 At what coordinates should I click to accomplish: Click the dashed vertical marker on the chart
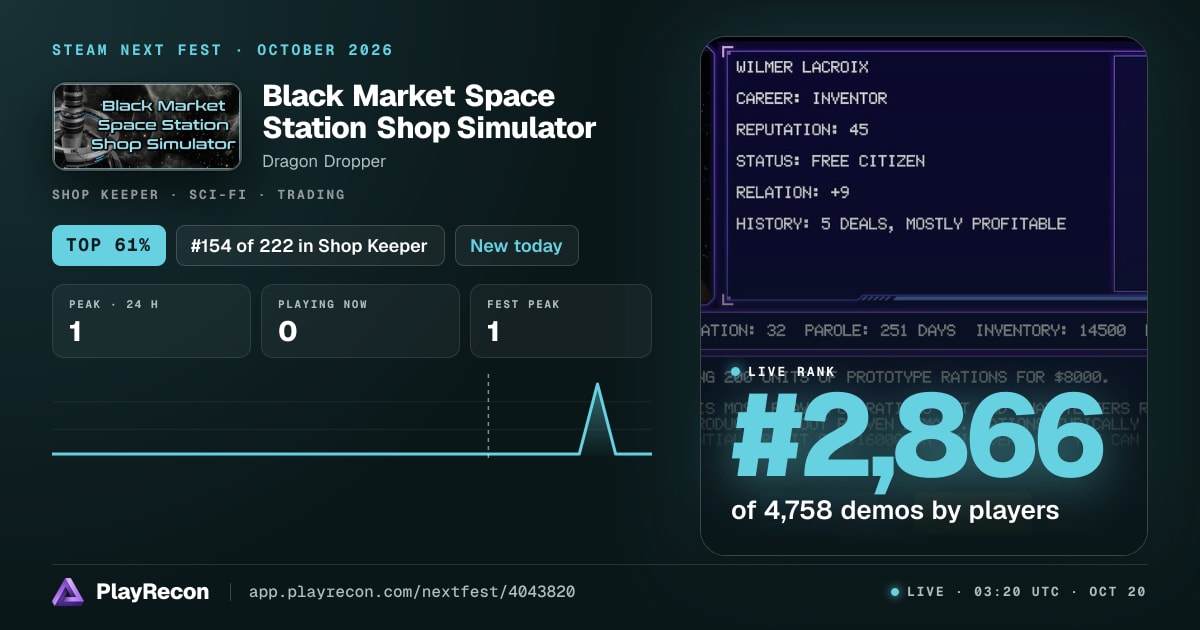coord(488,416)
